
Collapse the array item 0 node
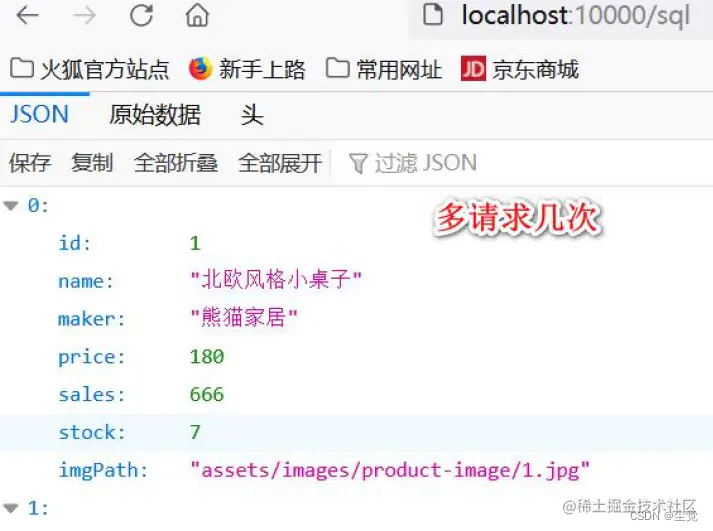coord(10,206)
